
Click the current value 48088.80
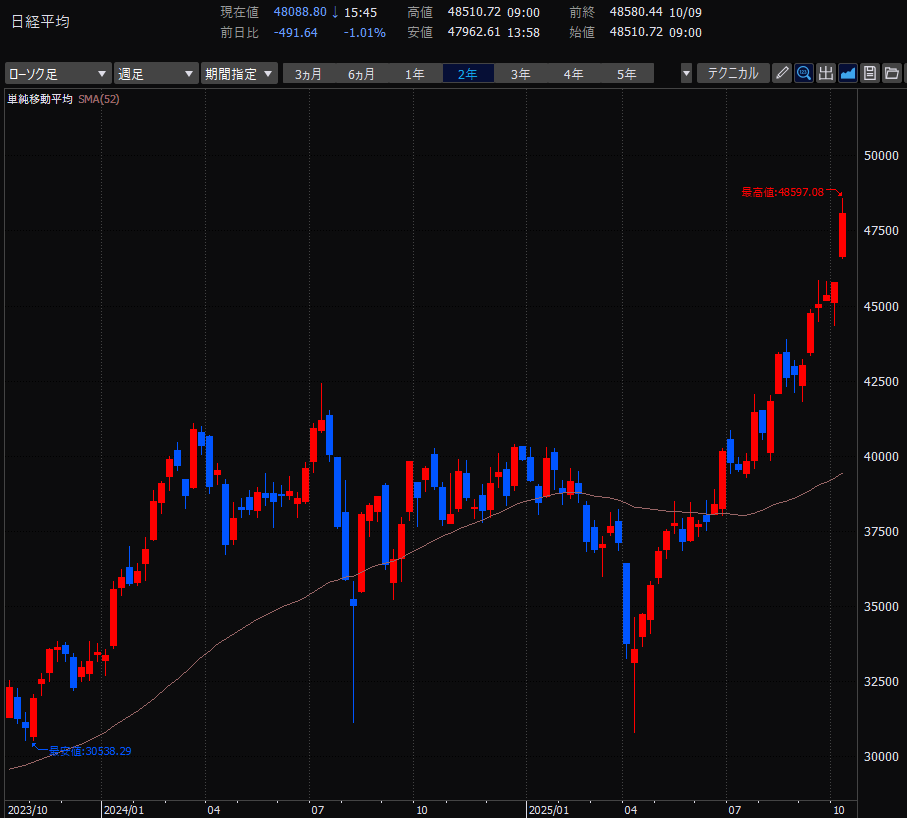[300, 12]
